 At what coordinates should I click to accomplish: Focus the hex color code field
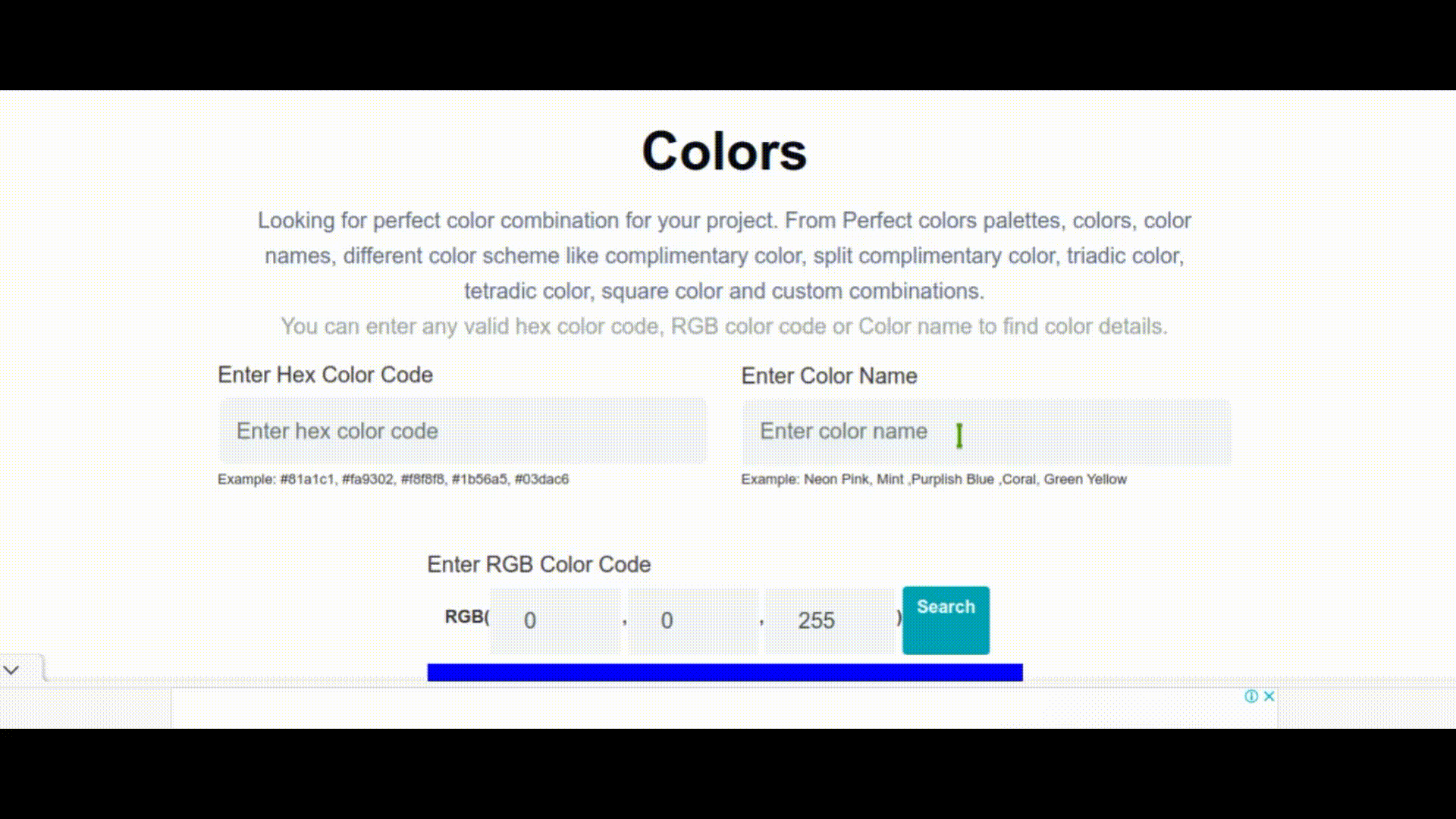pos(463,431)
